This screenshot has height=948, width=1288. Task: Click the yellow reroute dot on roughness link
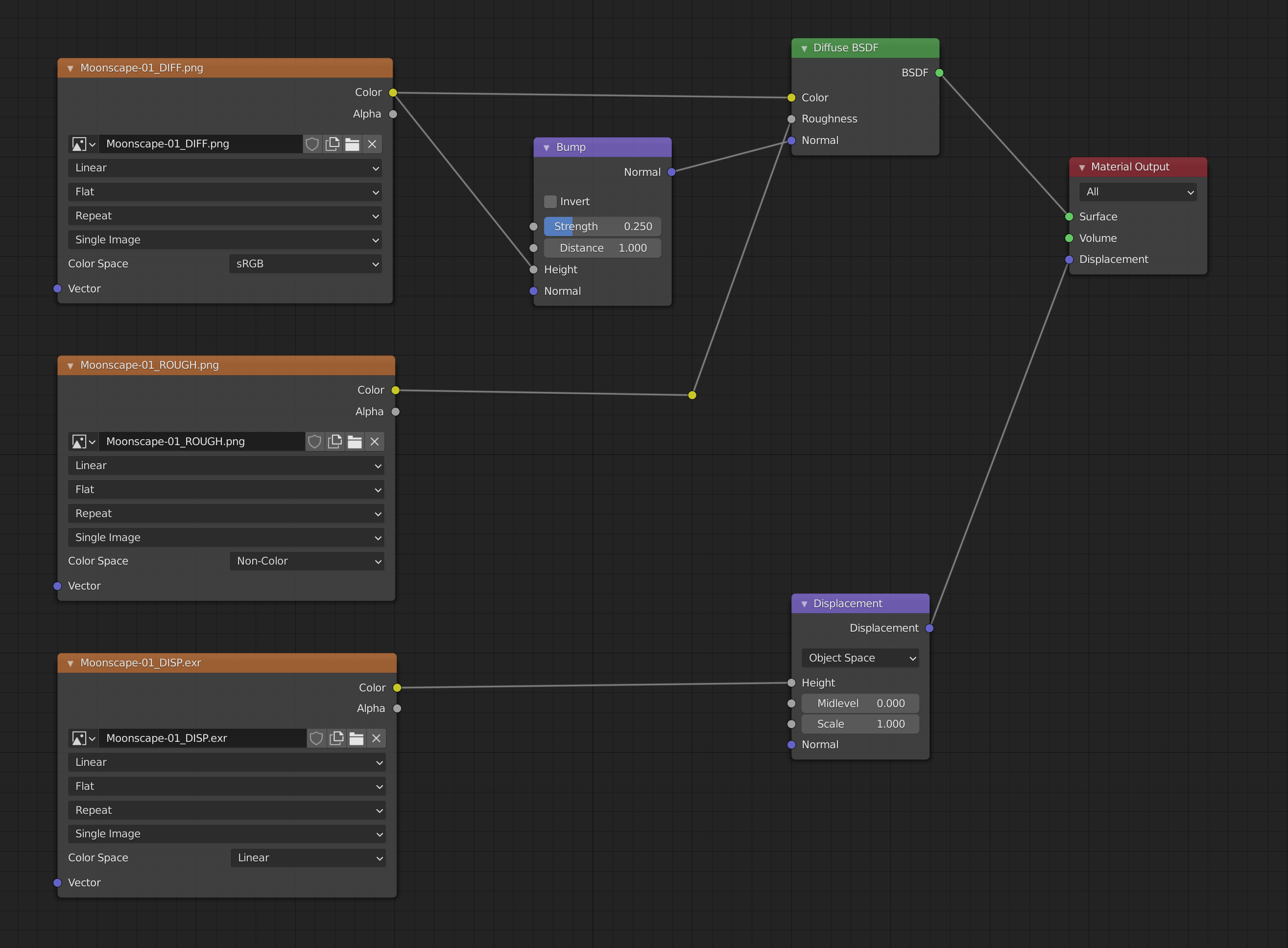[x=692, y=395]
